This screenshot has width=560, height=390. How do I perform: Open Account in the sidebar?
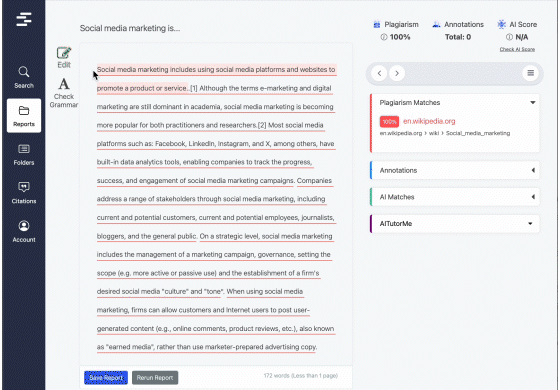(x=24, y=231)
